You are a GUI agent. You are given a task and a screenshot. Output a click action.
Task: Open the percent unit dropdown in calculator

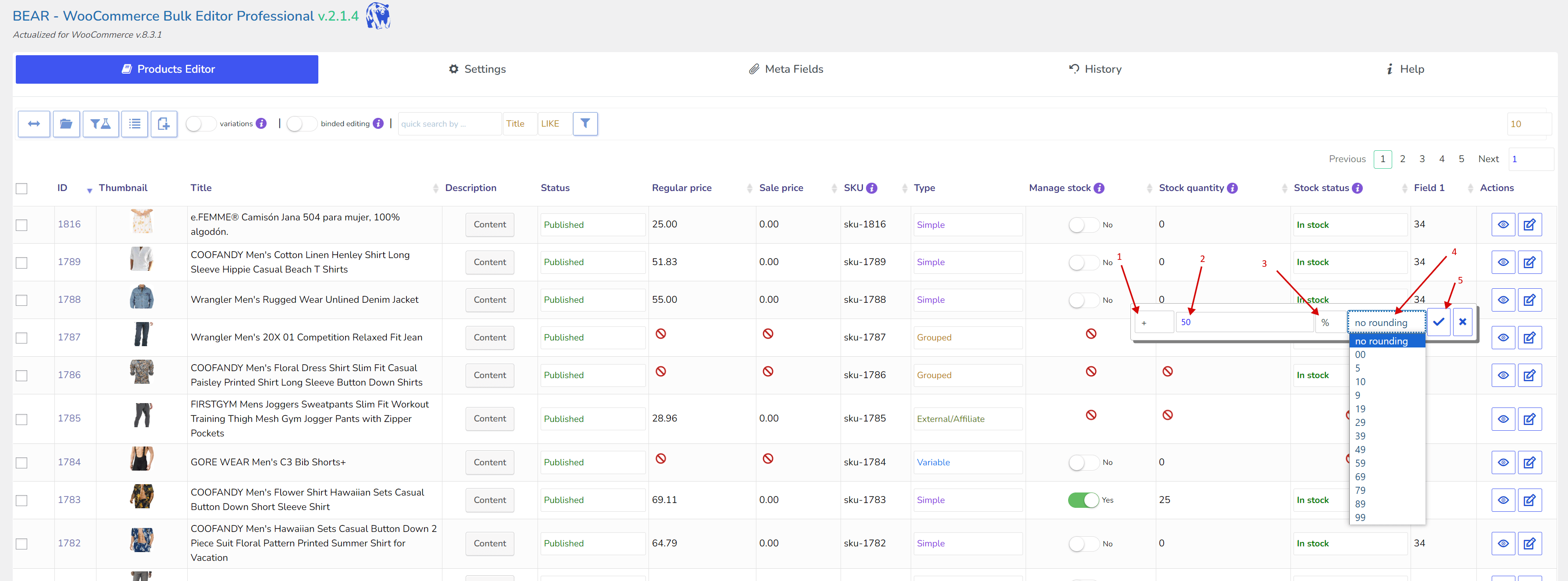[x=1330, y=322]
